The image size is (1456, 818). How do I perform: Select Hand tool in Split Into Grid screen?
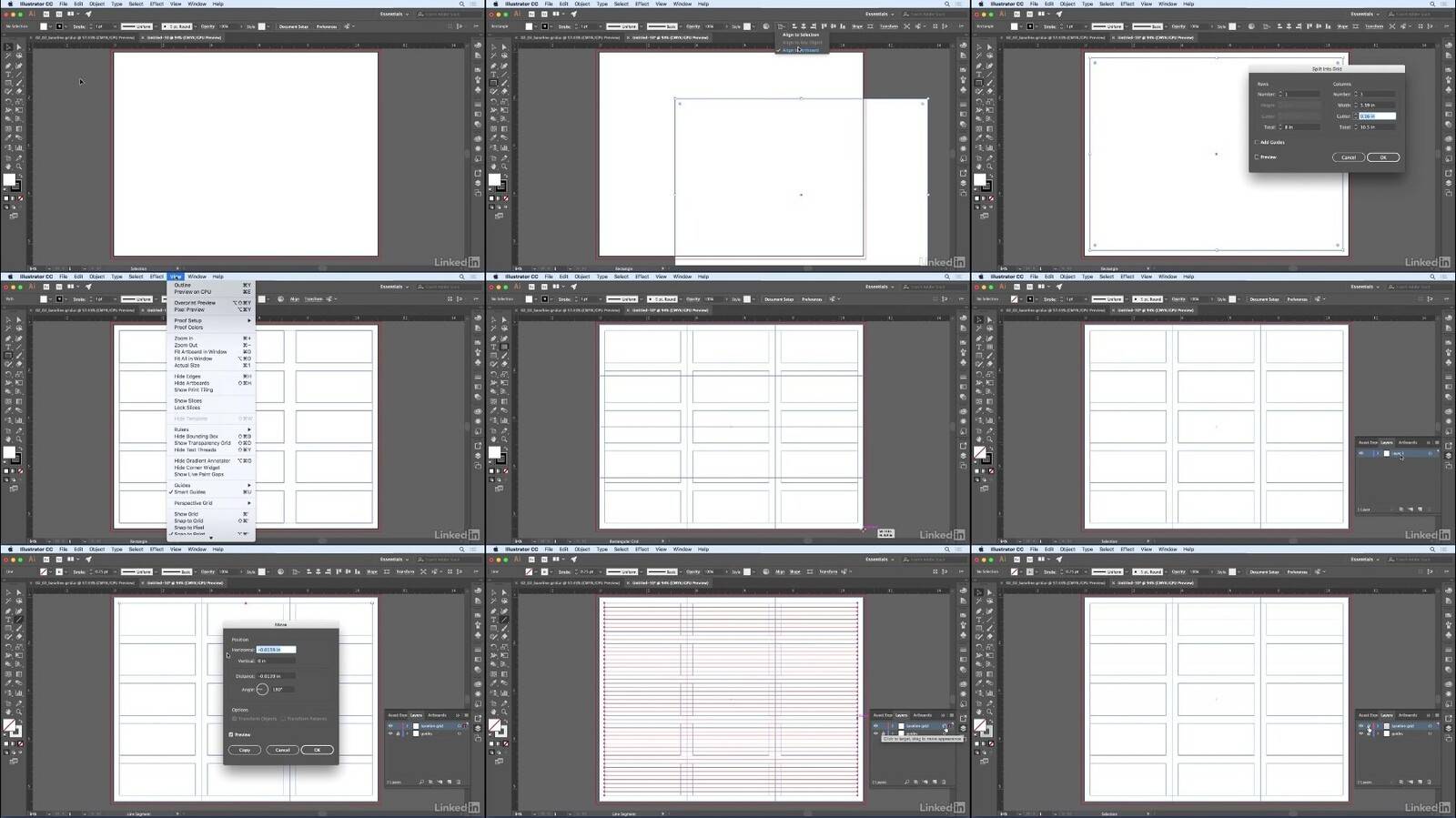(979, 167)
